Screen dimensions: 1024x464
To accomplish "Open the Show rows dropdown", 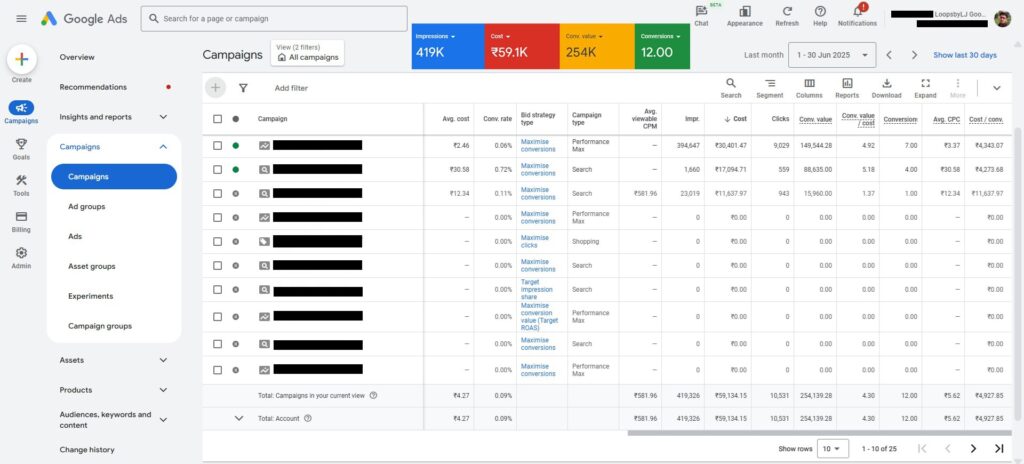I will pyautogui.click(x=831, y=448).
